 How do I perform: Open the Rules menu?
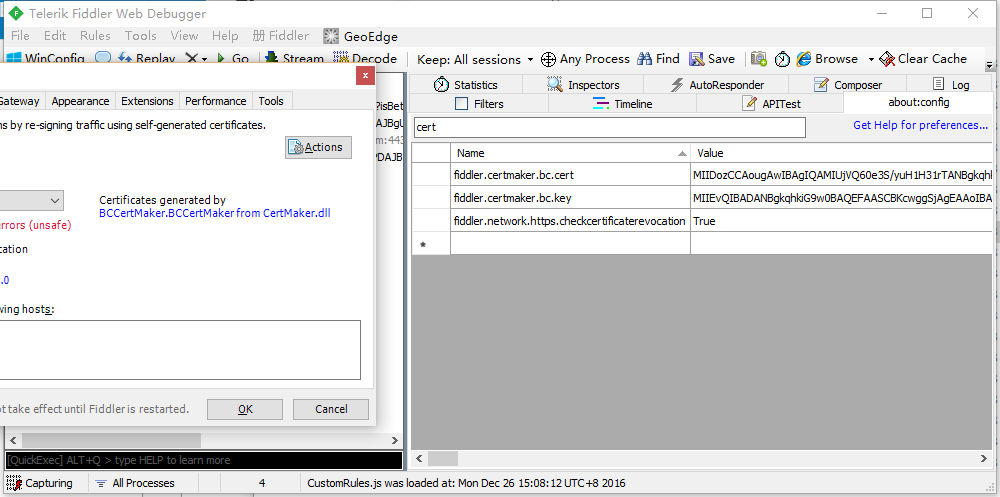tap(95, 36)
